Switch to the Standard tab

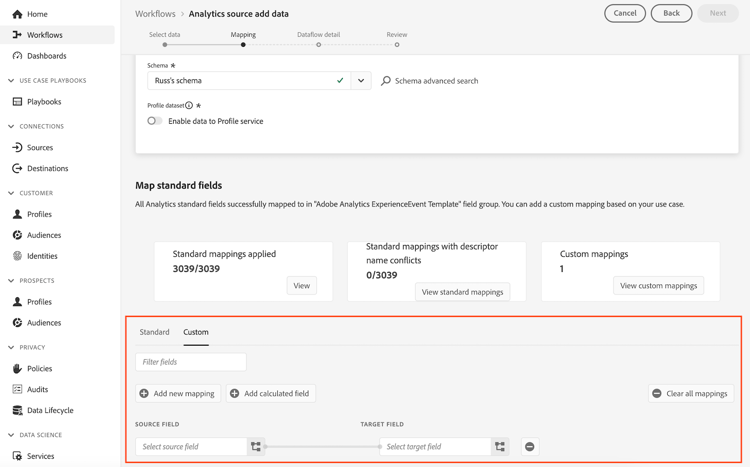click(154, 332)
